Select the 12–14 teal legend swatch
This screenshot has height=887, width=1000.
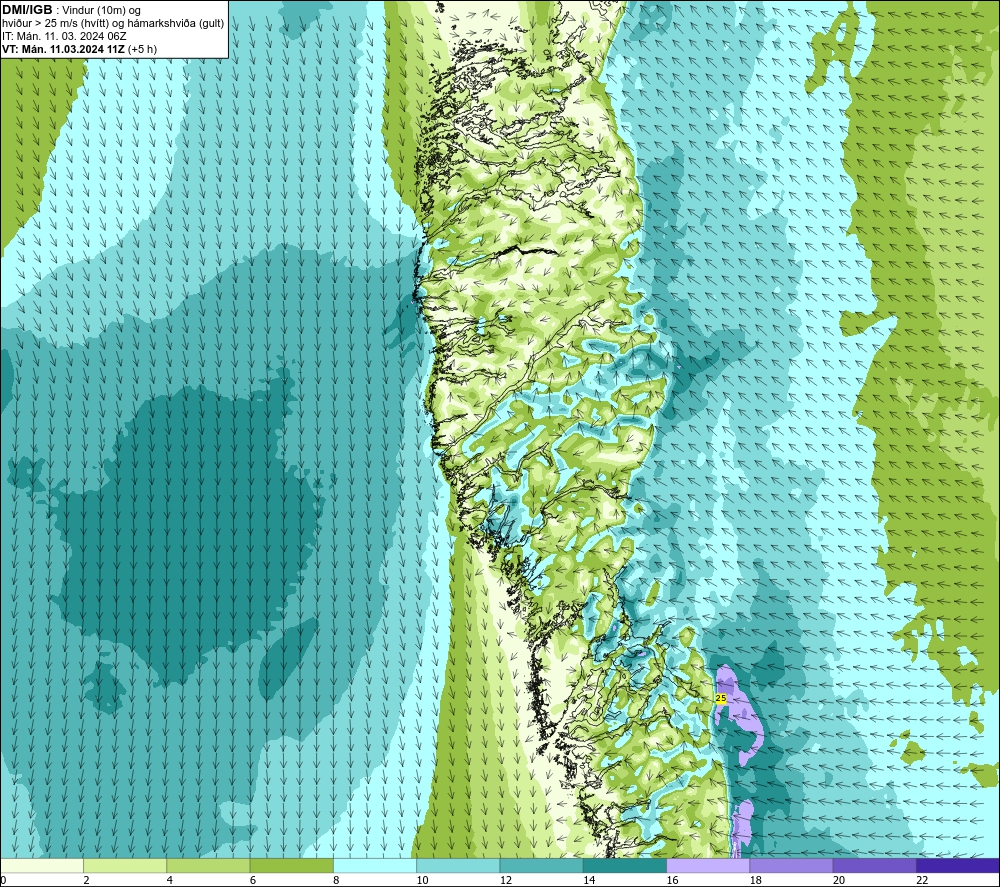(x=541, y=865)
